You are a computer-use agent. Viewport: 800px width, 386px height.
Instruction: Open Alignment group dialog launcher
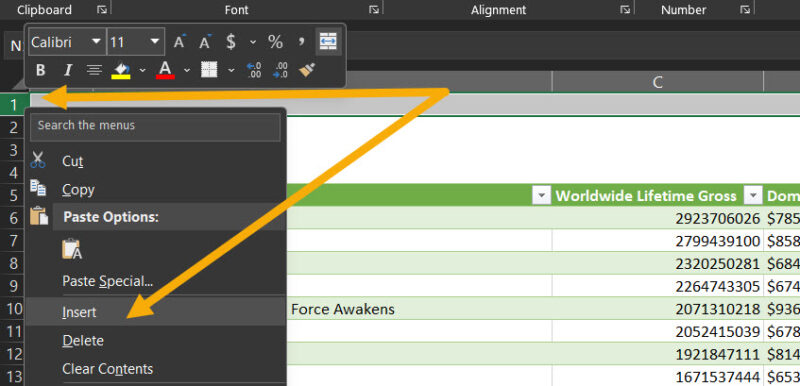pos(625,10)
